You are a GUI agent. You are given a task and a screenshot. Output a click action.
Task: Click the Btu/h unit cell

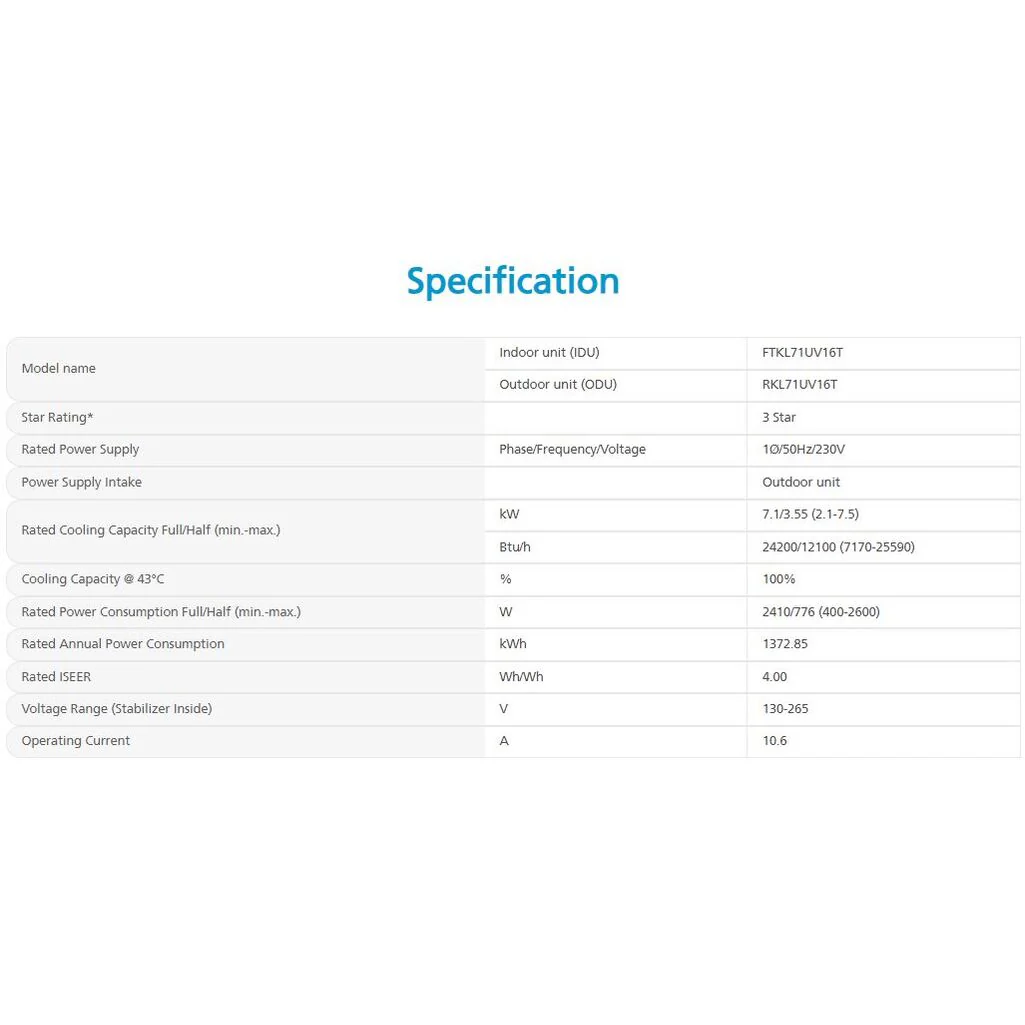[x=515, y=548]
